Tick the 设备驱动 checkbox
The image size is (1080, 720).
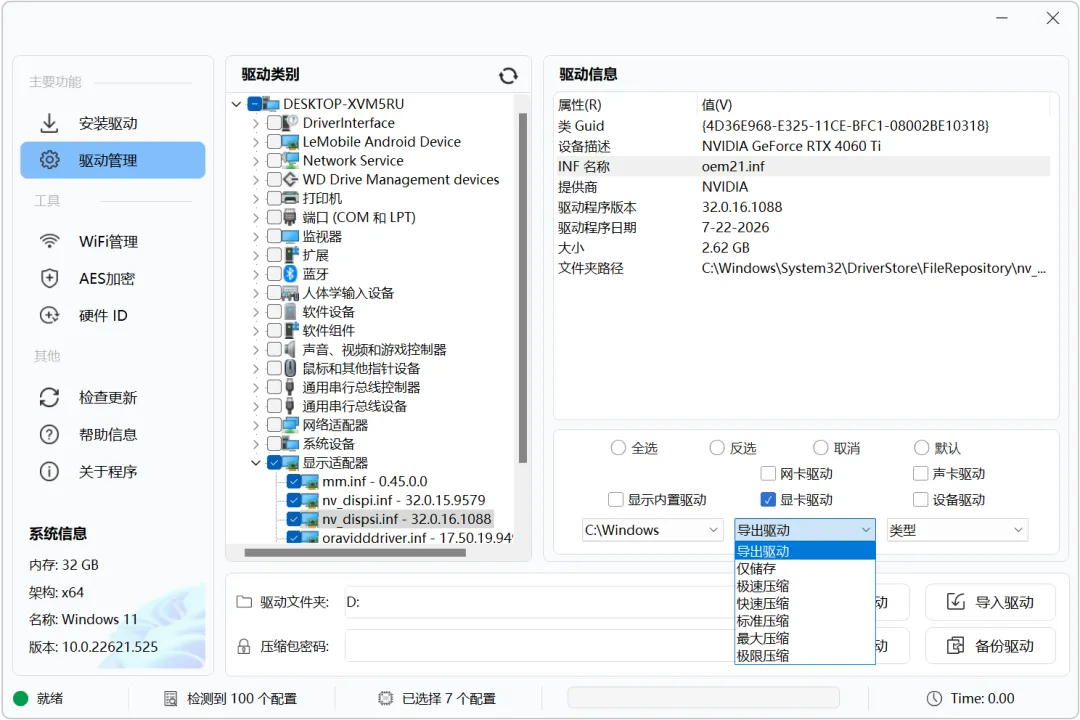pos(920,500)
